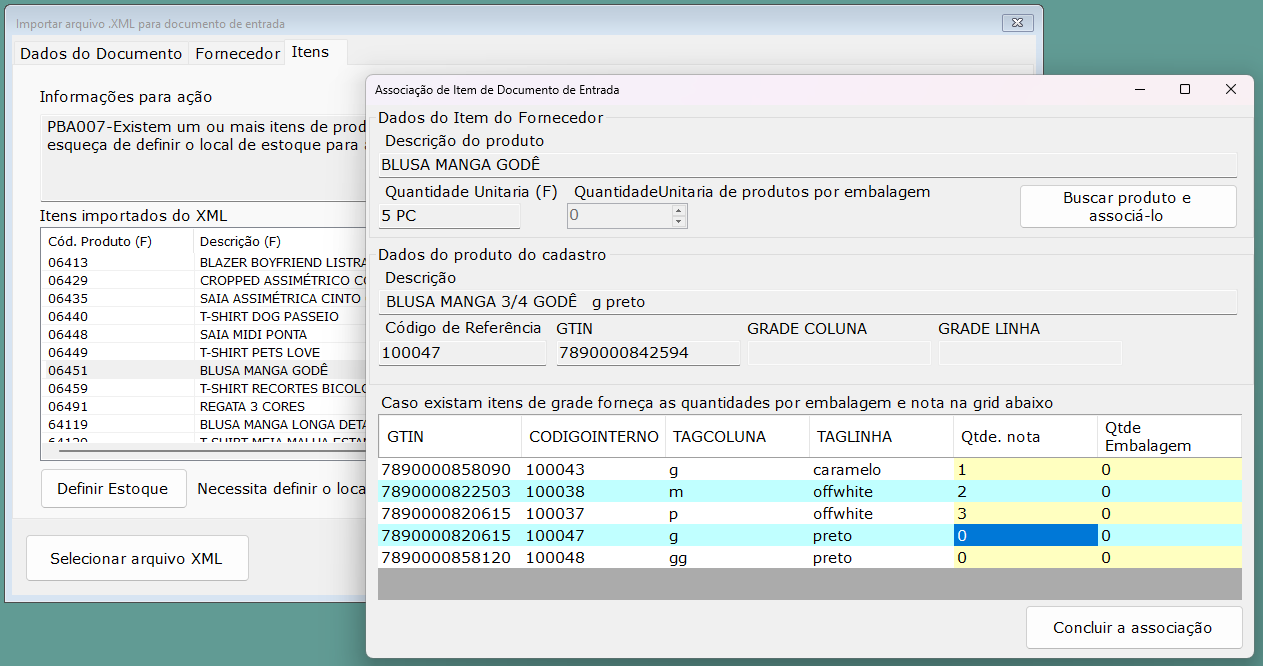Switch to Dados do Documento tab
This screenshot has height=666, width=1263.
[x=101, y=54]
